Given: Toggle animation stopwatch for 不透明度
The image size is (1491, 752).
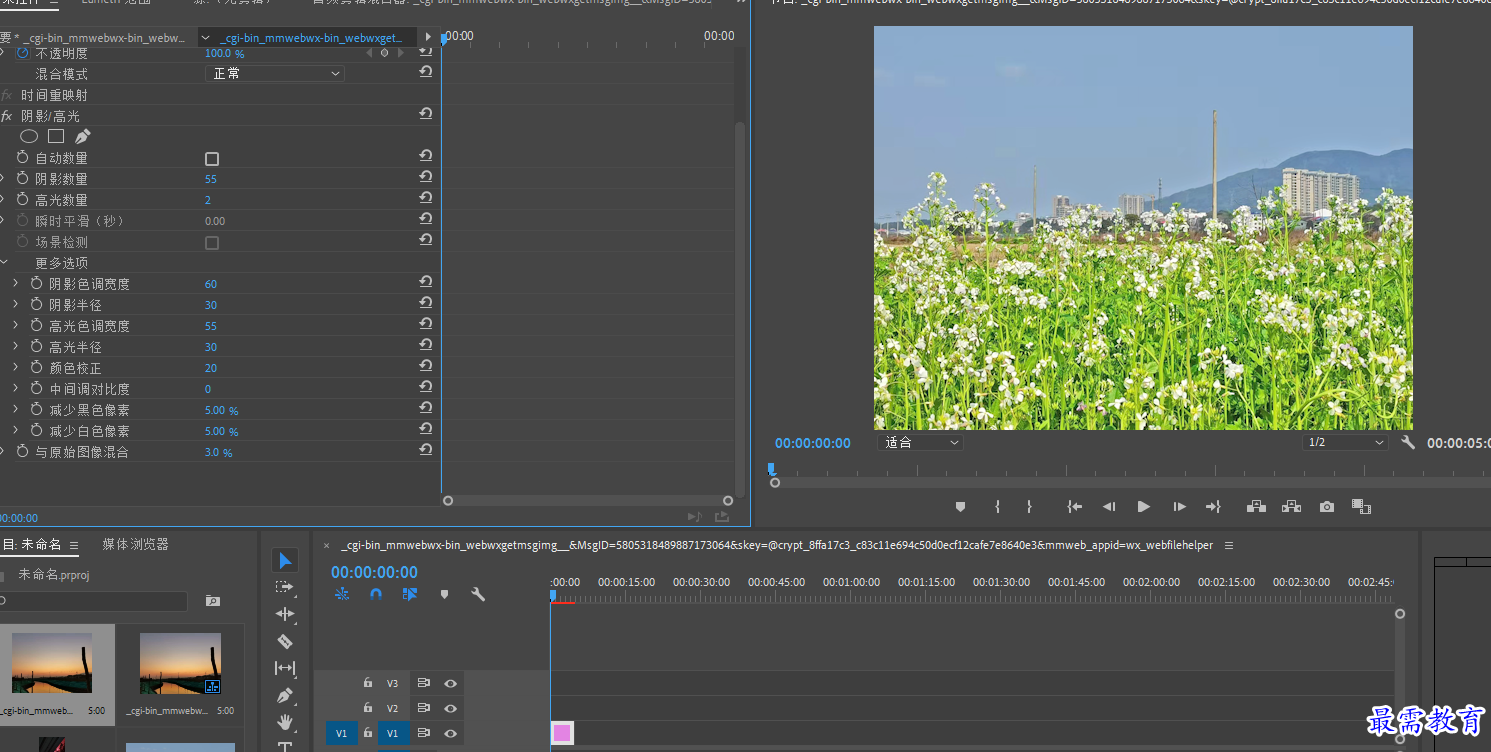Looking at the screenshot, I should [23, 52].
